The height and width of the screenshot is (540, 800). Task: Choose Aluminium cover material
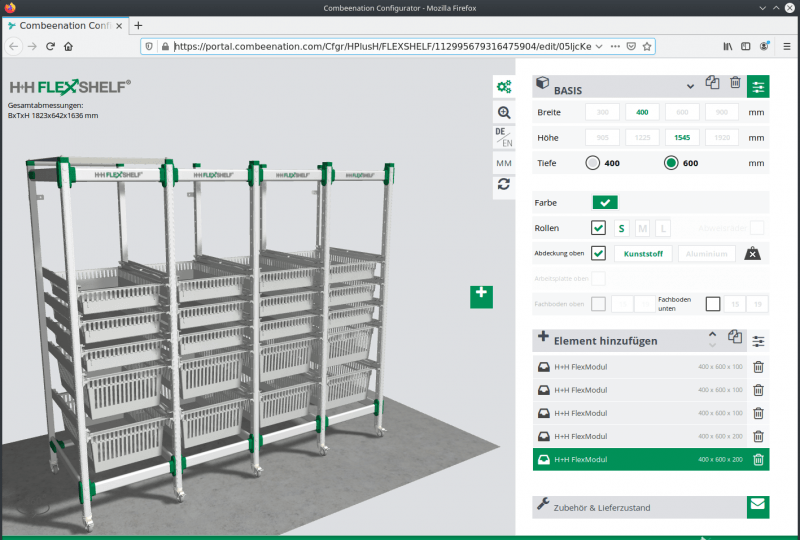click(707, 254)
